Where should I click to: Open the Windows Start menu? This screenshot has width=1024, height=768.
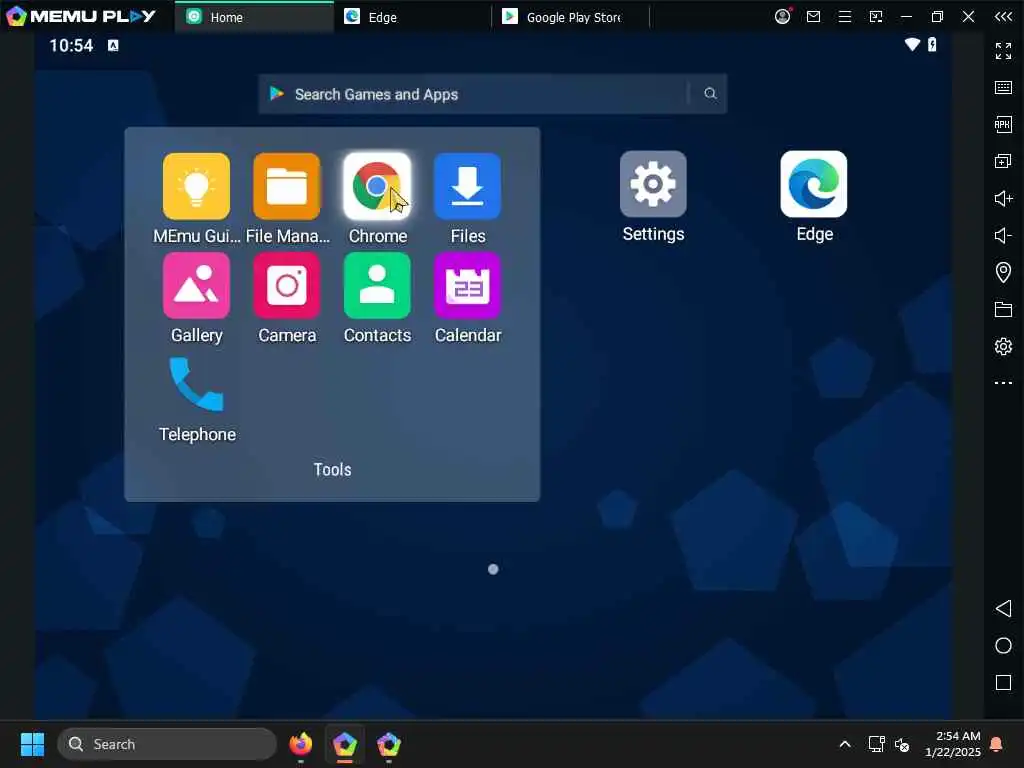[32, 744]
